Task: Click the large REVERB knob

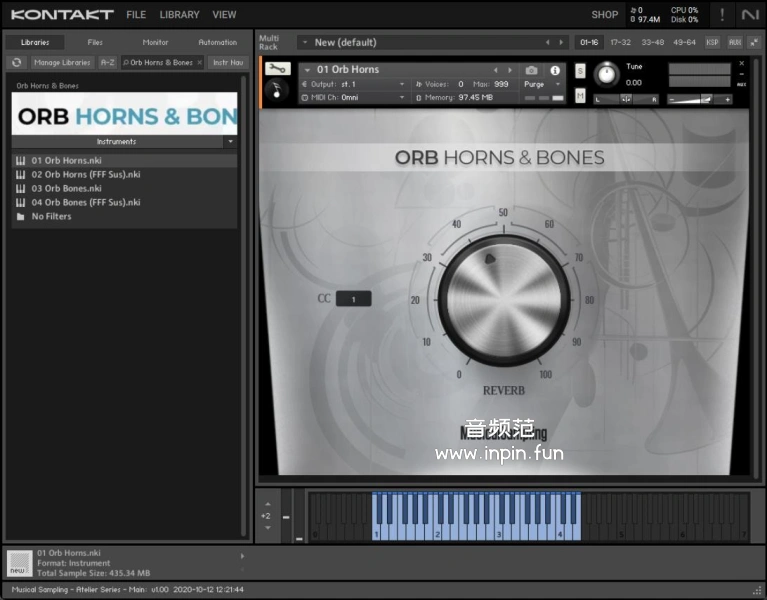Action: coord(503,299)
